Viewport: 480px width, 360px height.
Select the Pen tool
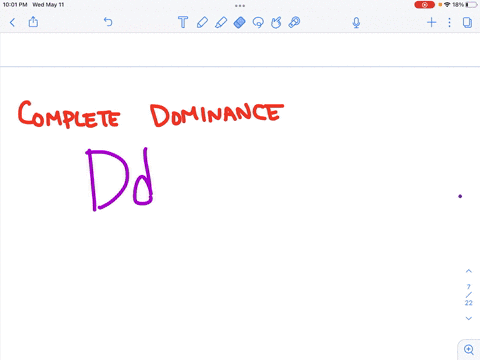click(x=202, y=22)
